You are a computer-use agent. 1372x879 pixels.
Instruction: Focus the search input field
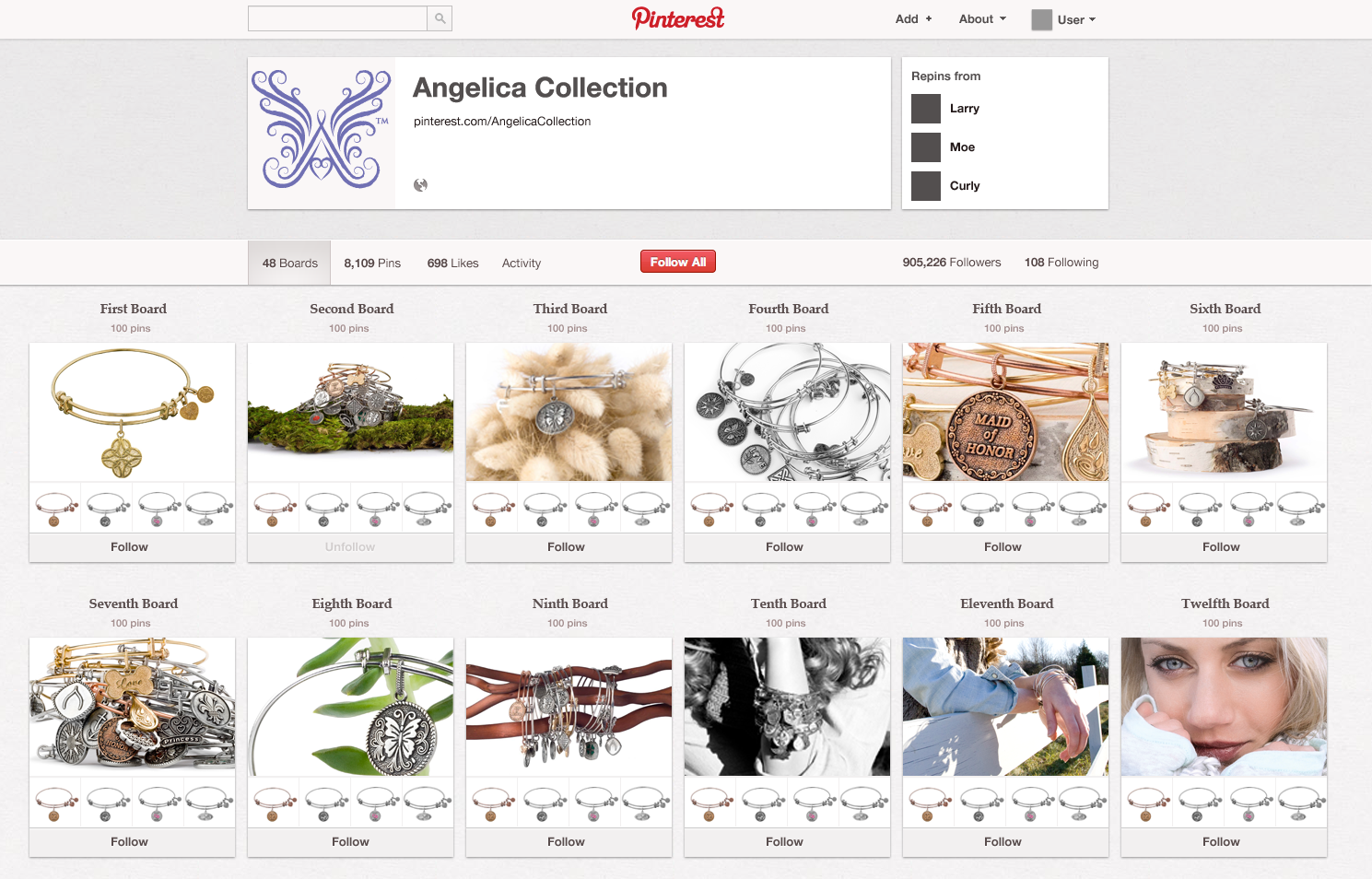[337, 18]
